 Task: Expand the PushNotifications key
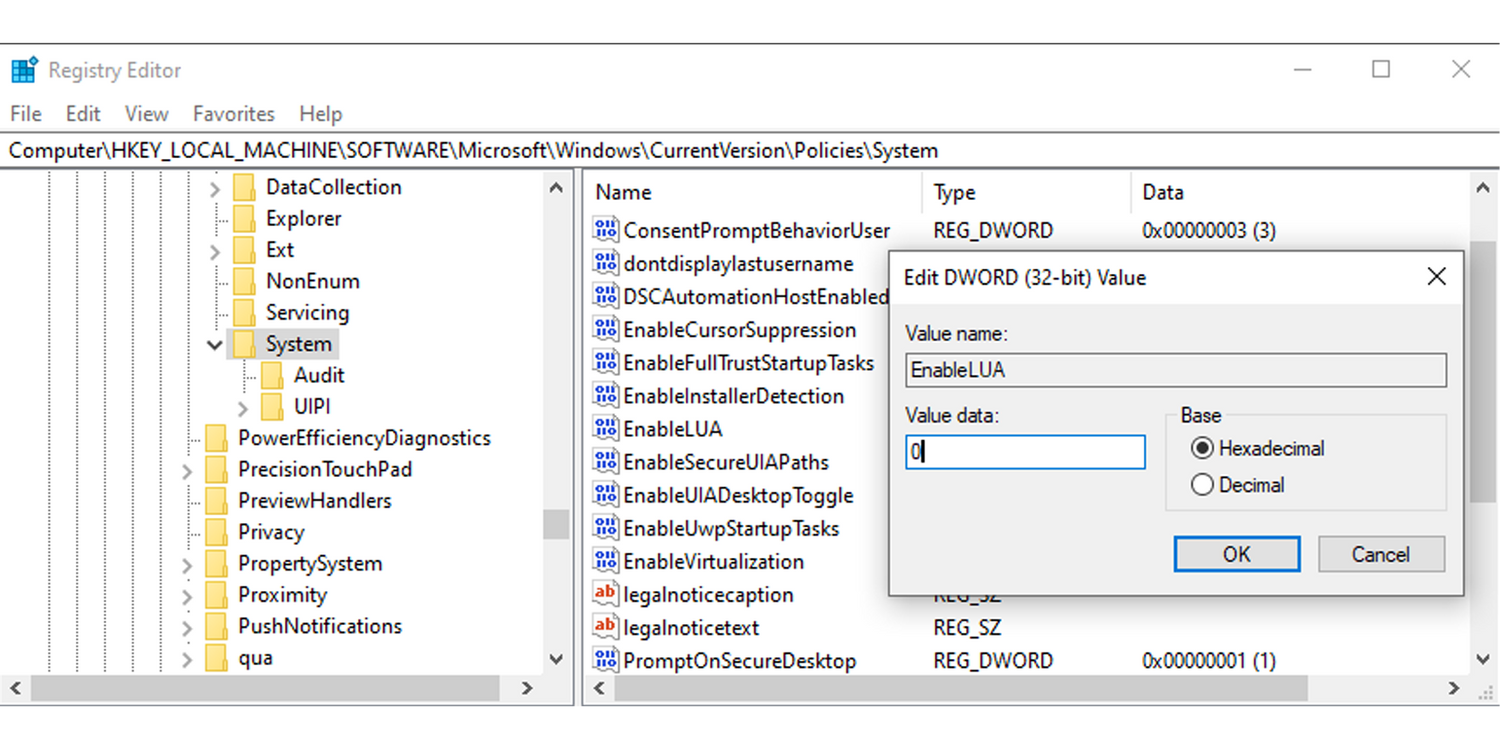point(187,627)
